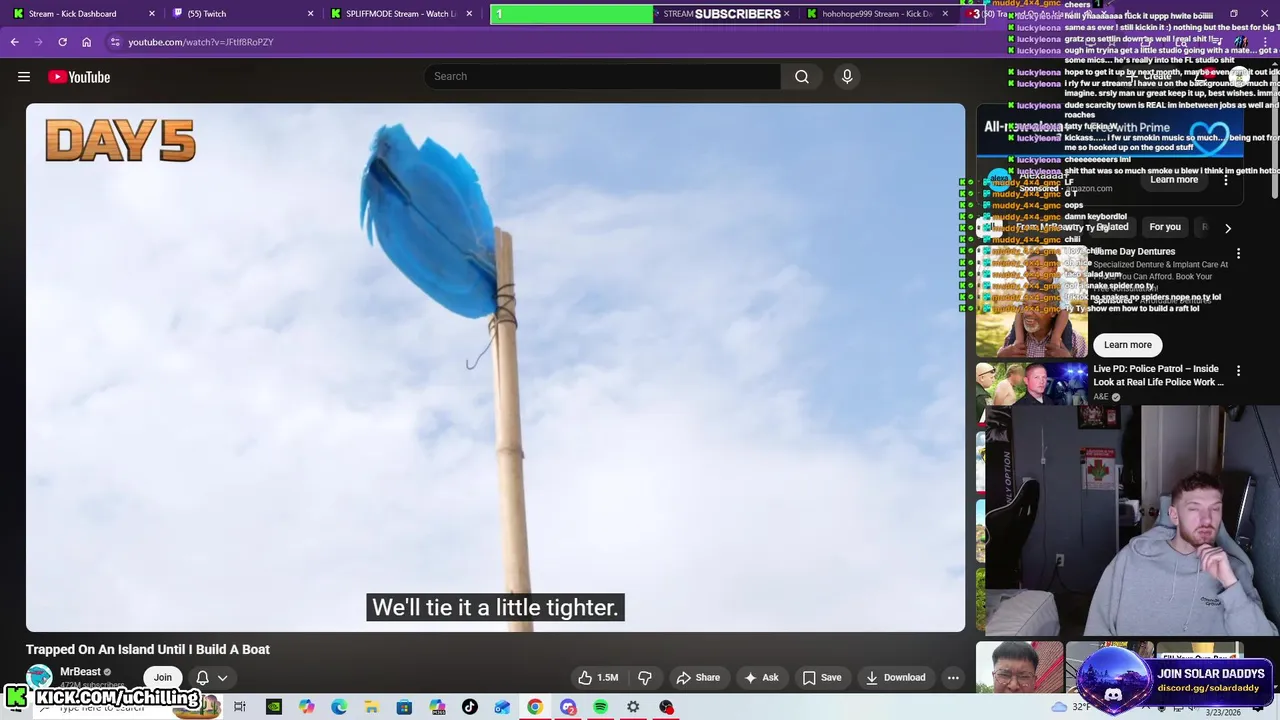
Task: Open Microsoft Store in taskbar
Action: (404, 707)
